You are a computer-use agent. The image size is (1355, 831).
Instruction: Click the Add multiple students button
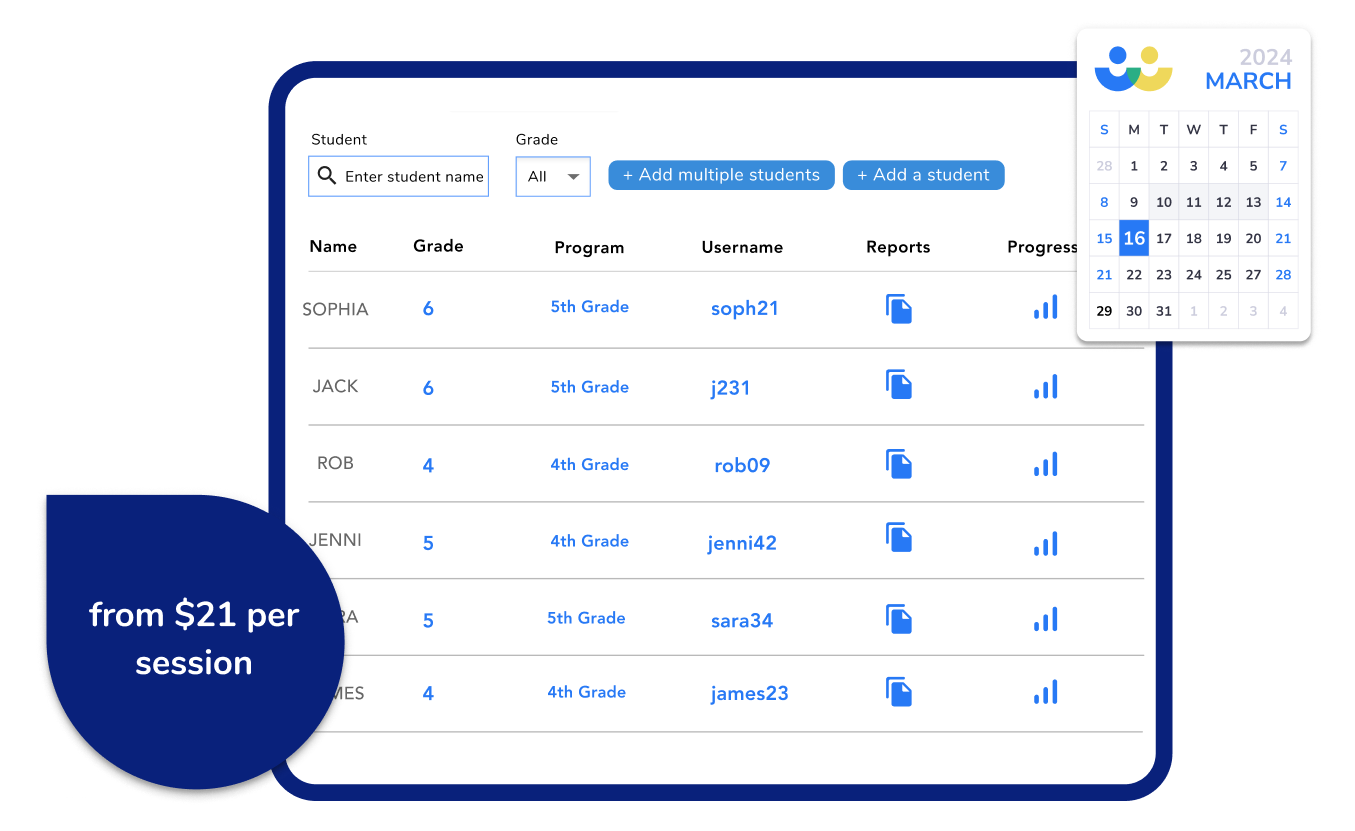pos(721,175)
